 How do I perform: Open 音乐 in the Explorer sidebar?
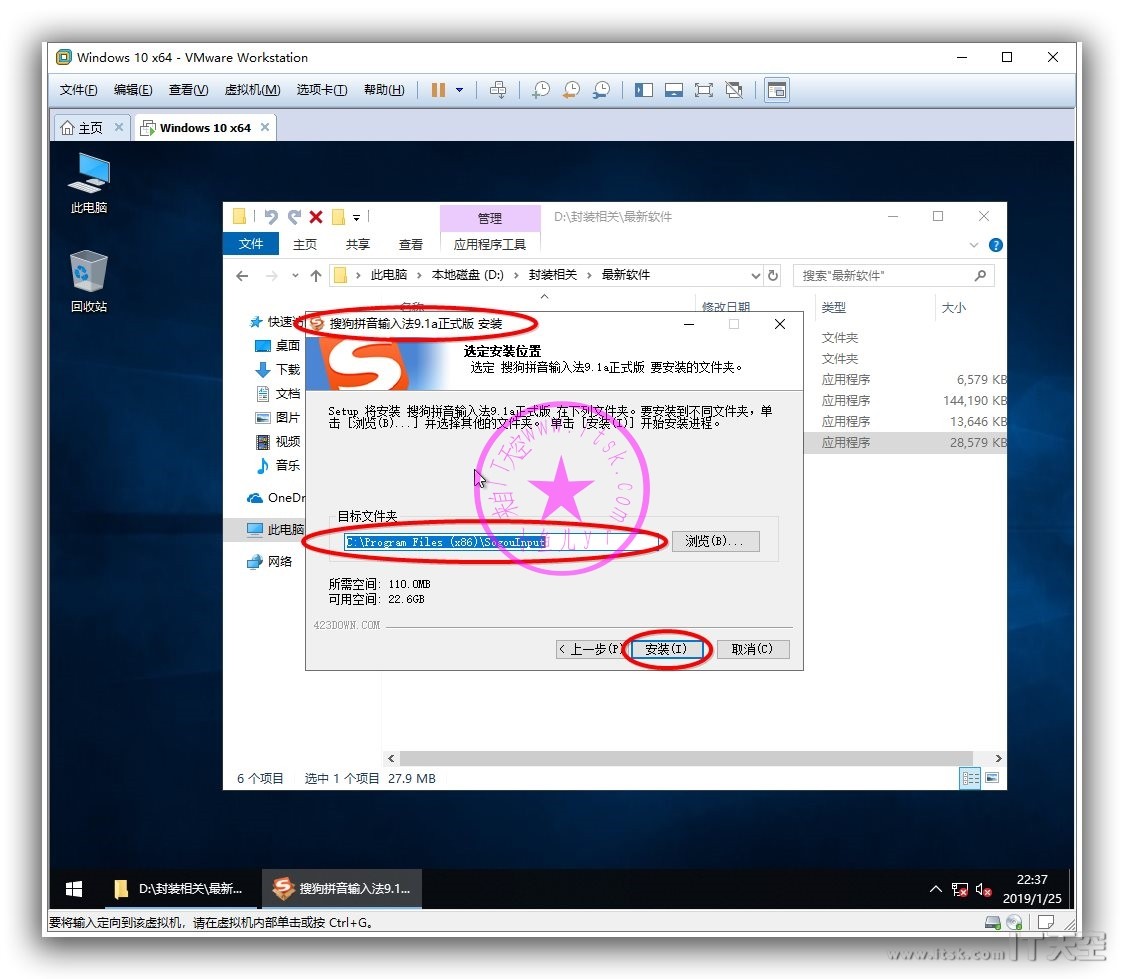279,465
